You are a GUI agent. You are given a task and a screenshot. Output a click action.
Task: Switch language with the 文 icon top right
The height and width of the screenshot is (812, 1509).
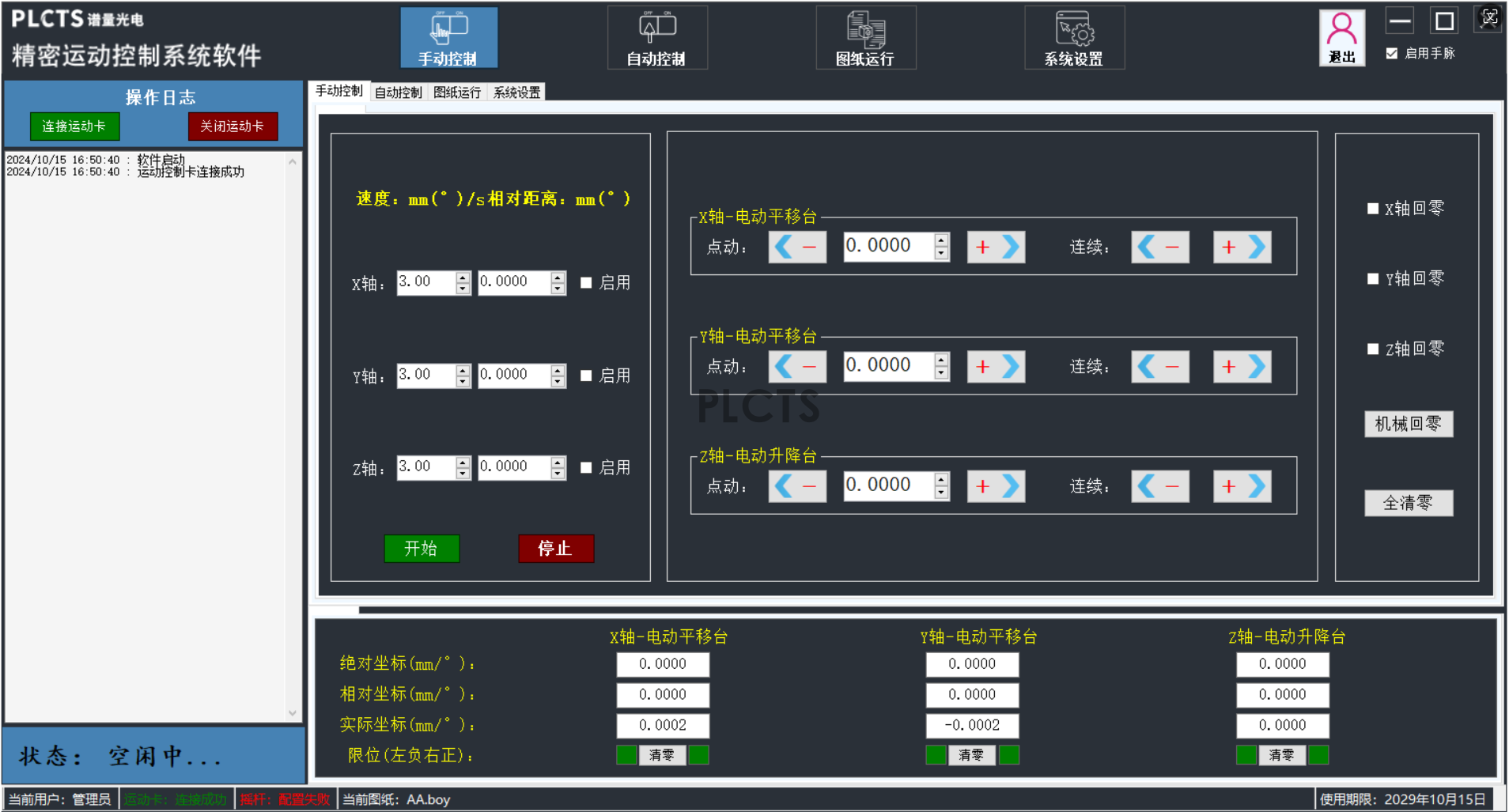coord(1488,17)
